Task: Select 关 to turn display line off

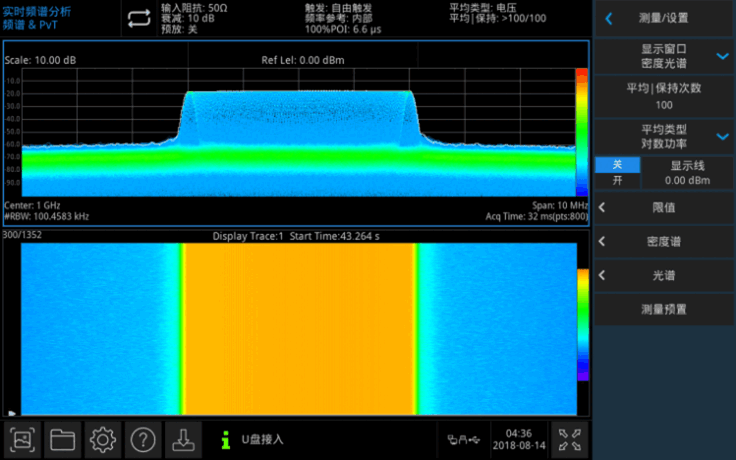Action: (617, 165)
